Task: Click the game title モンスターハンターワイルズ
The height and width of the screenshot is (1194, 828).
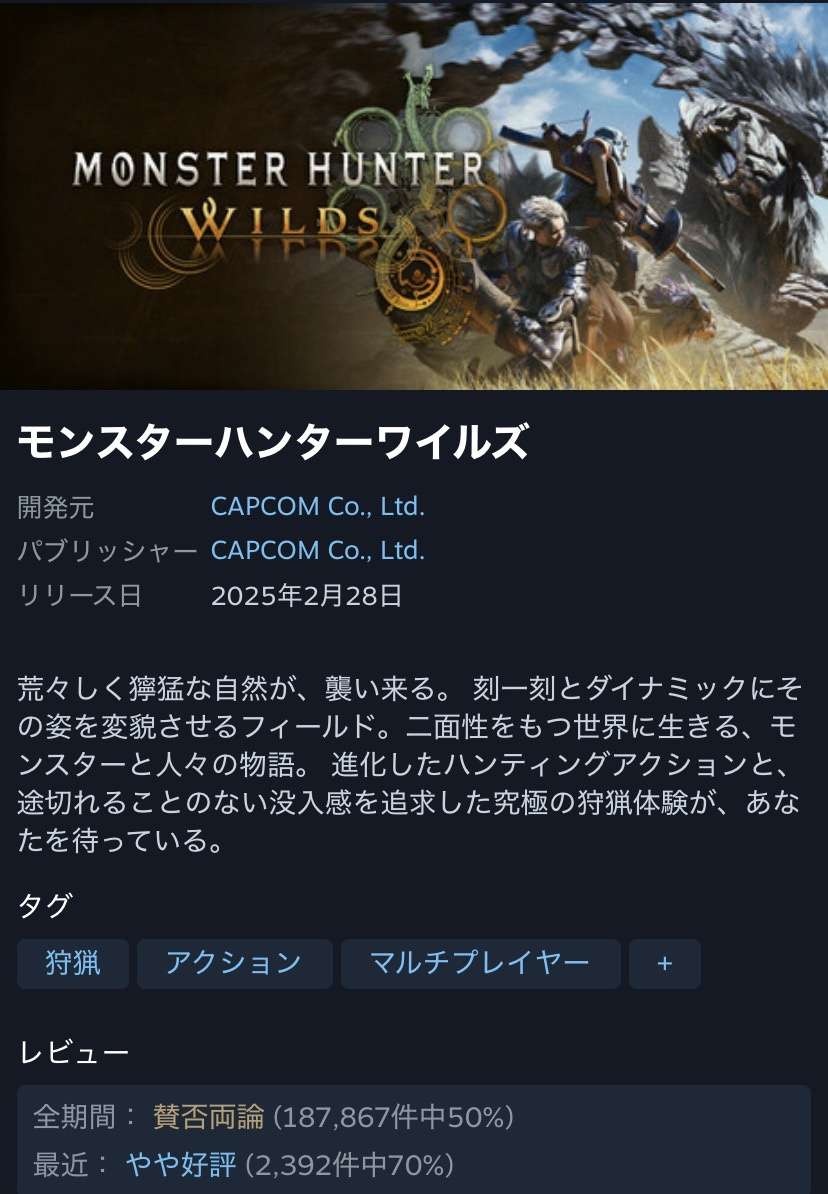Action: click(273, 442)
